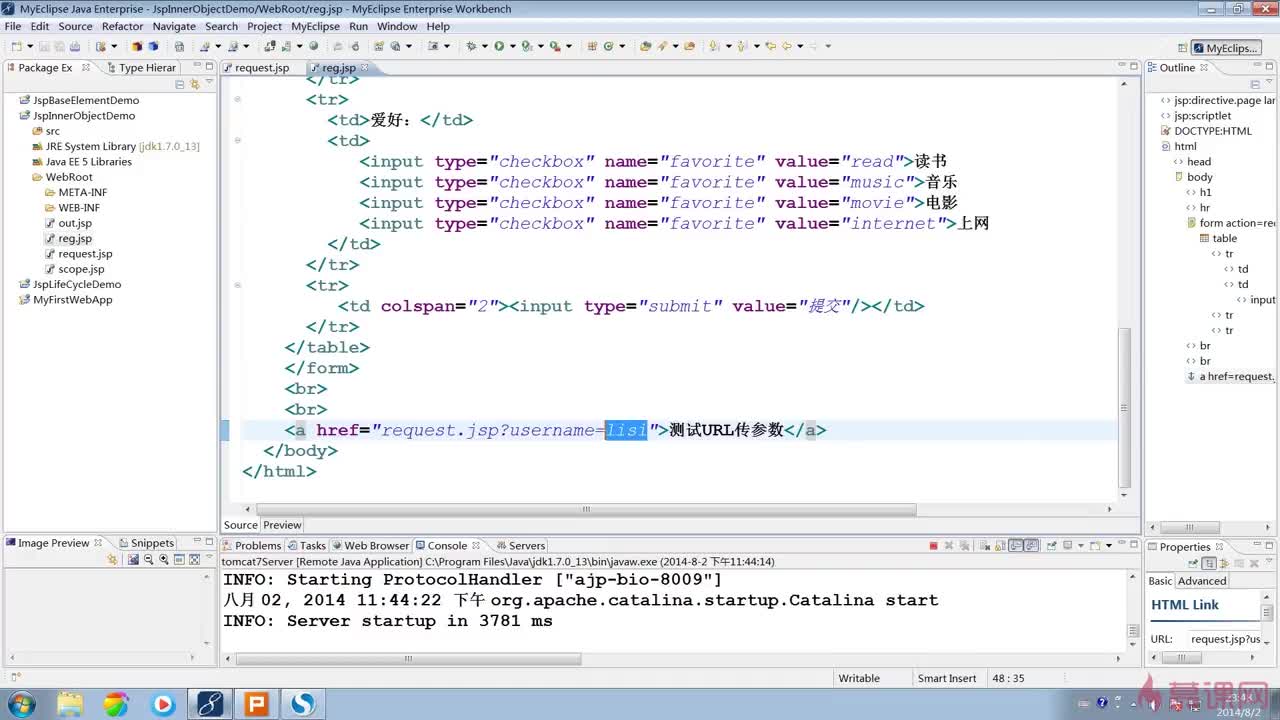Toggle Show Console on standard out change
The width and height of the screenshot is (1280, 720).
[x=1016, y=546]
